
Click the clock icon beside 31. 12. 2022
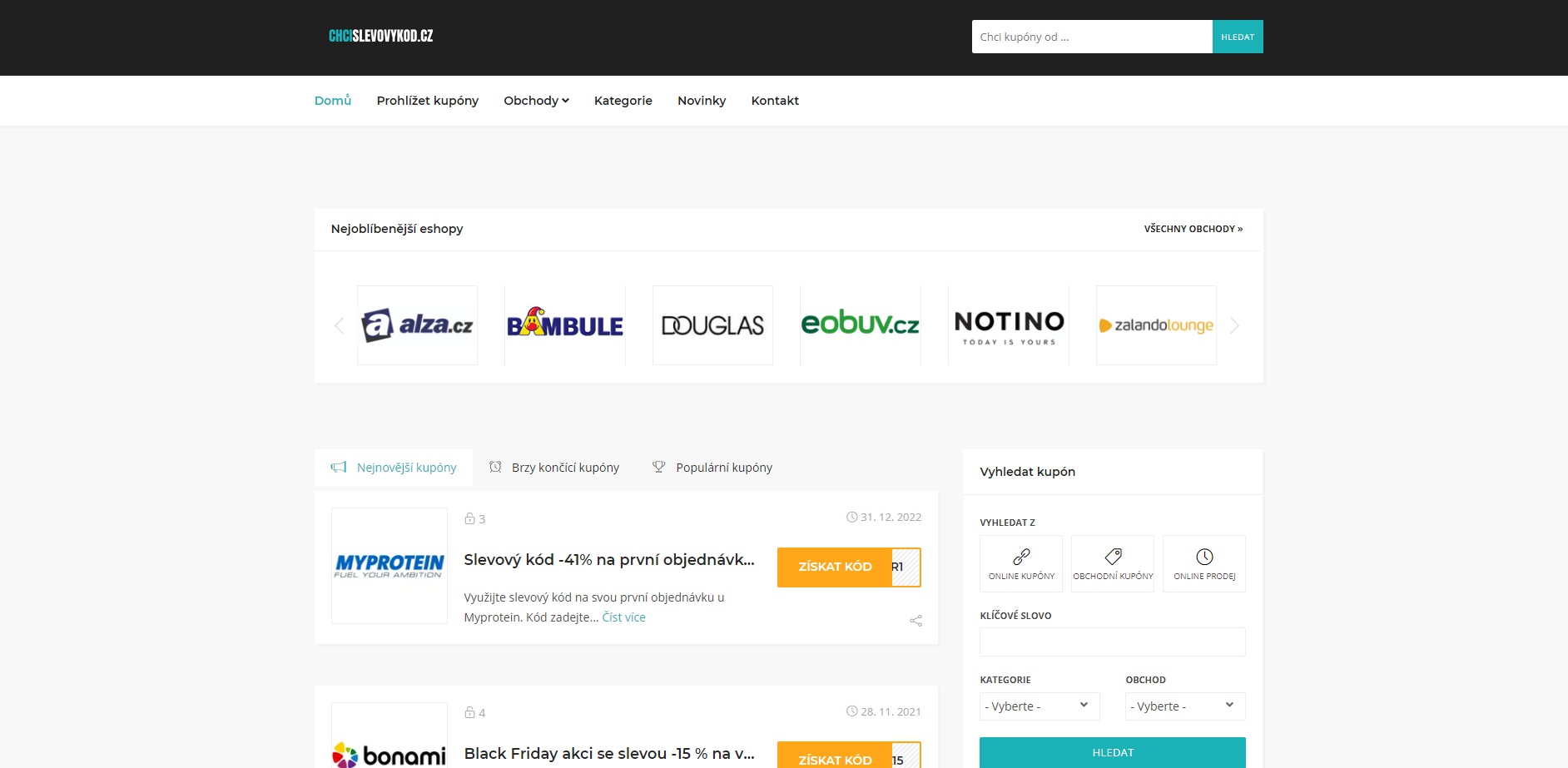(x=851, y=517)
